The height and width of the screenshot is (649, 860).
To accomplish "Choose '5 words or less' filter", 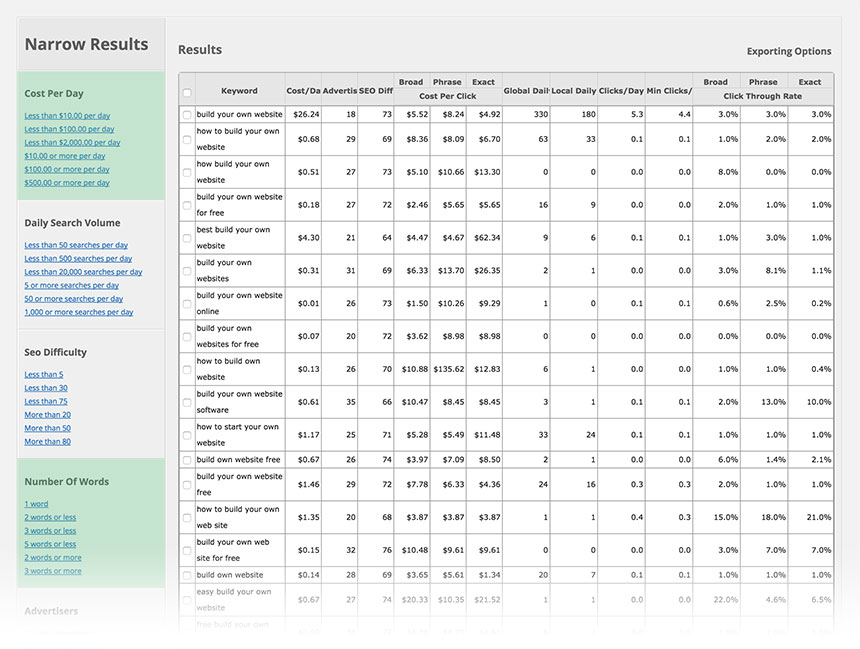I will coord(50,544).
